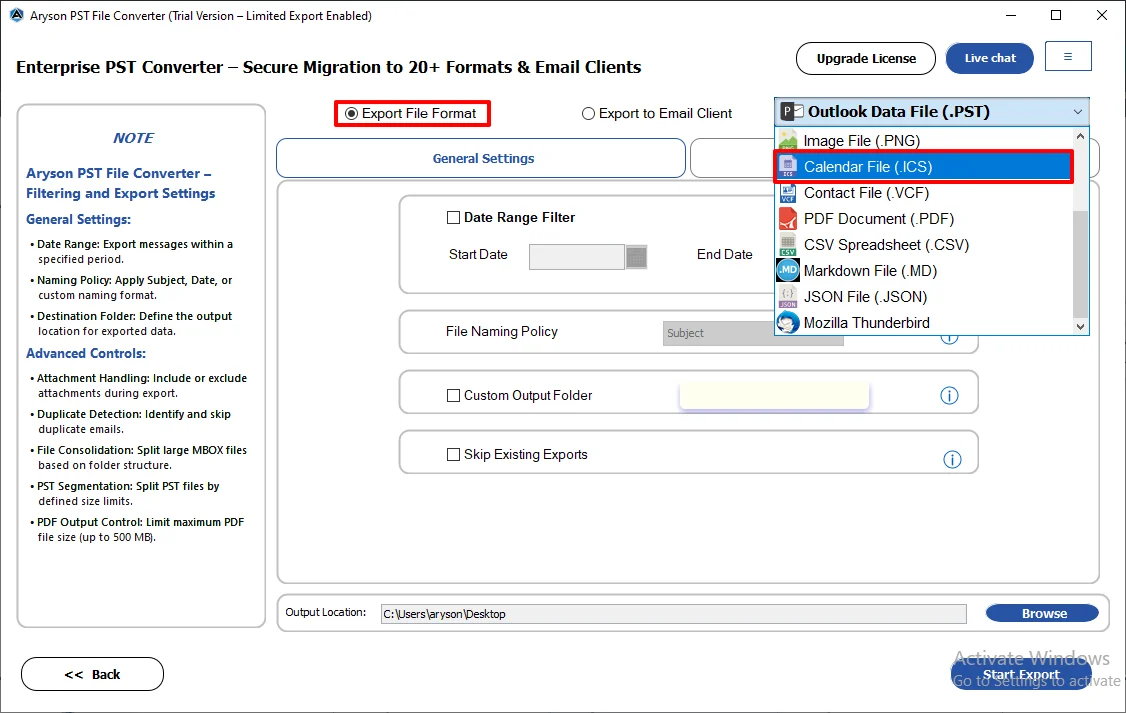Click the 'End Date' label
This screenshot has height=713, width=1126.
pos(725,254)
